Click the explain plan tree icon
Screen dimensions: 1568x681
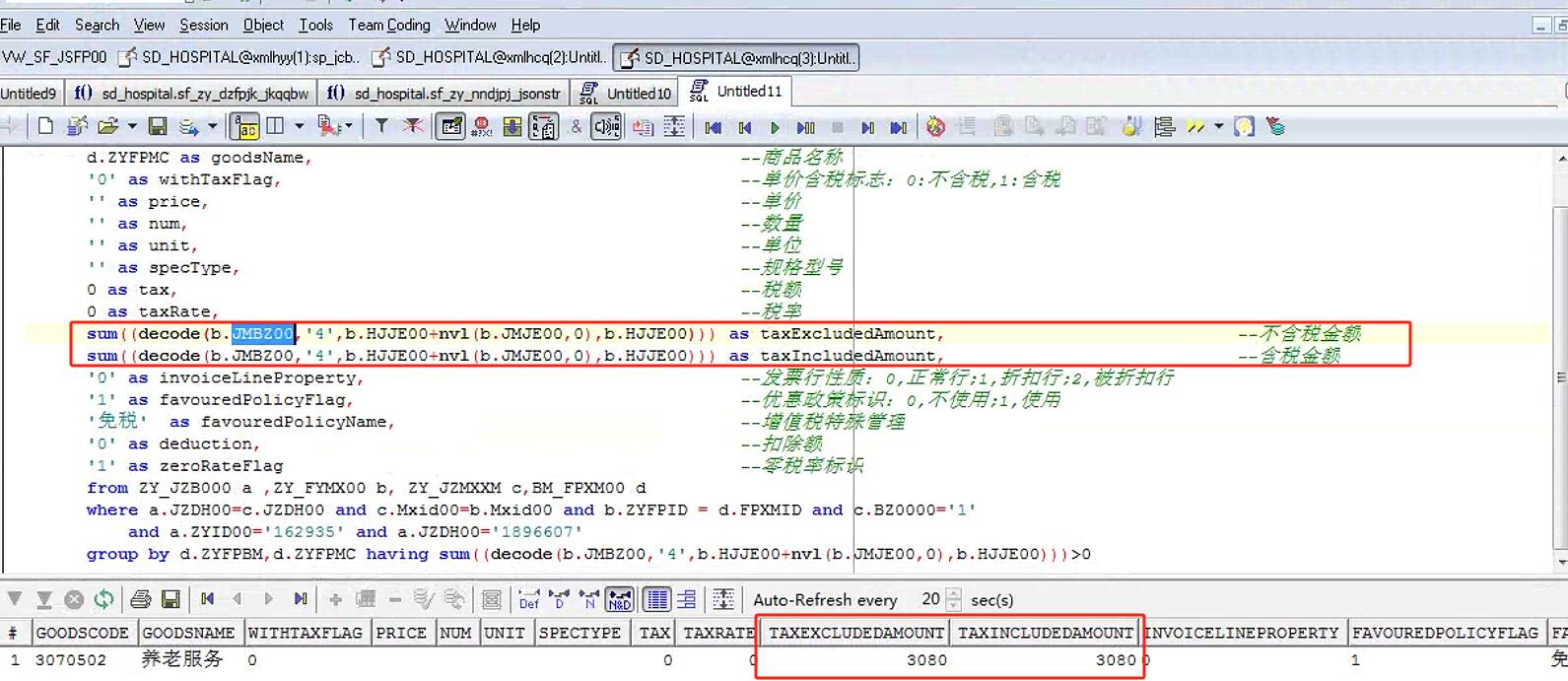(x=1164, y=126)
